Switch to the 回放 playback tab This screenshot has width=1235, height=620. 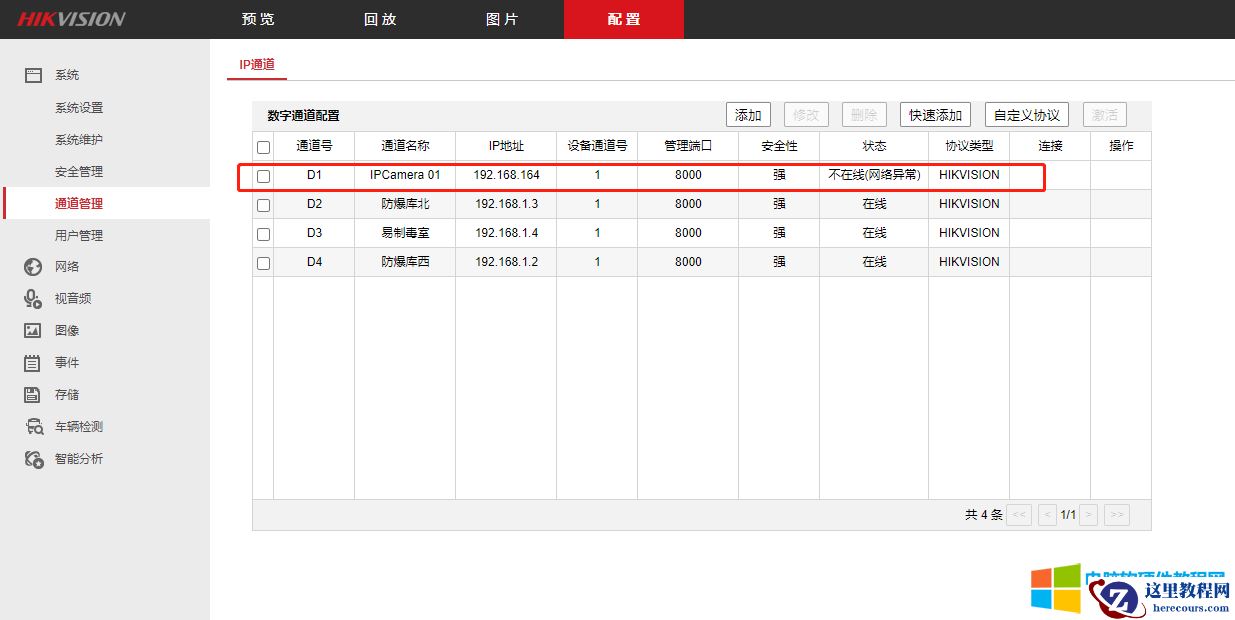tap(380, 18)
